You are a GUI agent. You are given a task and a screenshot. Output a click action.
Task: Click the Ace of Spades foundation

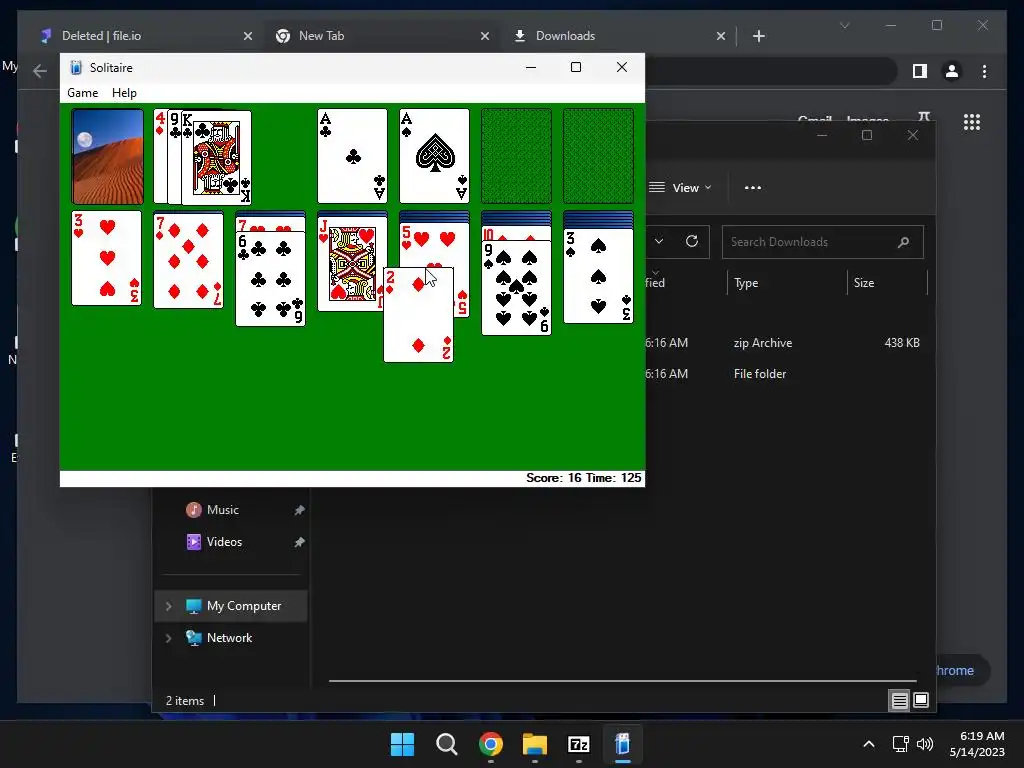434,157
